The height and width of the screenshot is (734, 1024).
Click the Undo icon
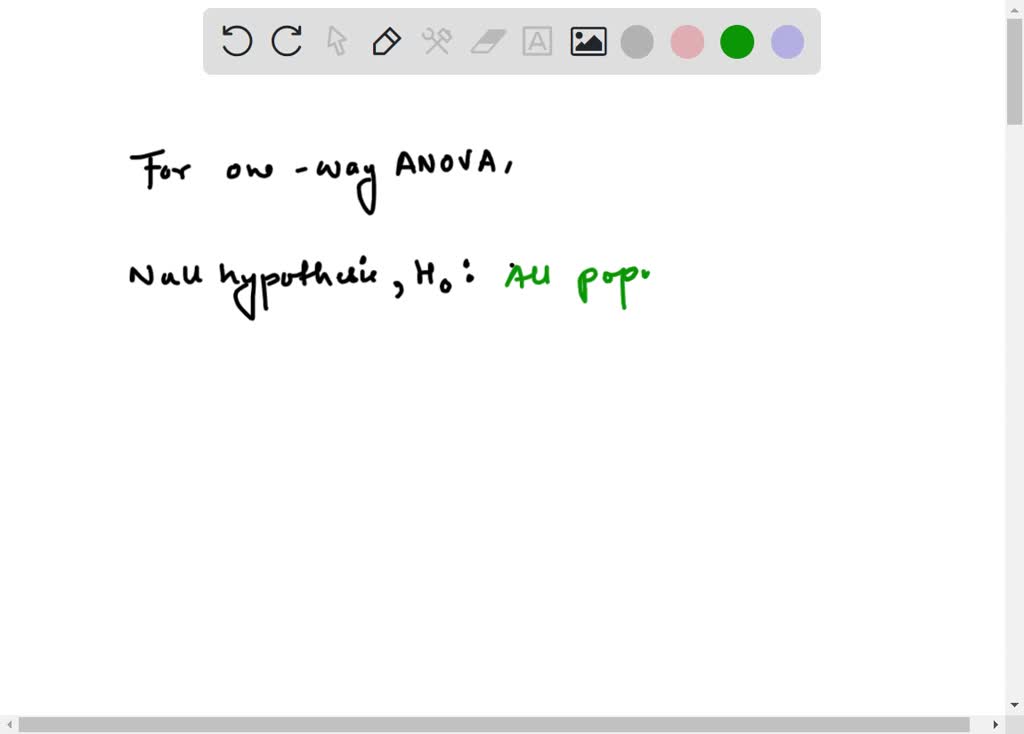point(236,41)
